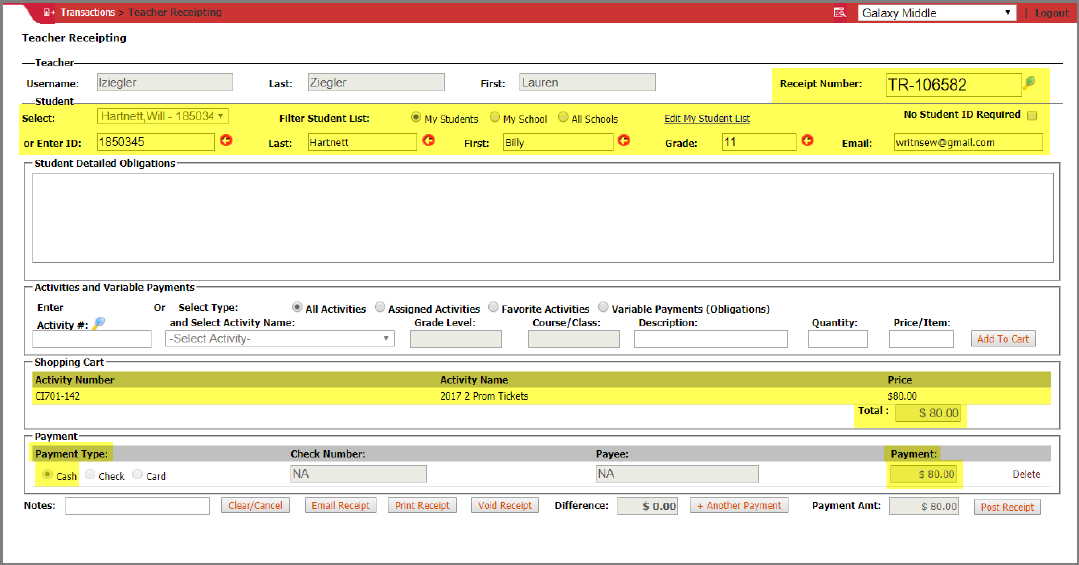Click the Clear/Cancel button
Screen dimensions: 1079x565
coord(255,505)
